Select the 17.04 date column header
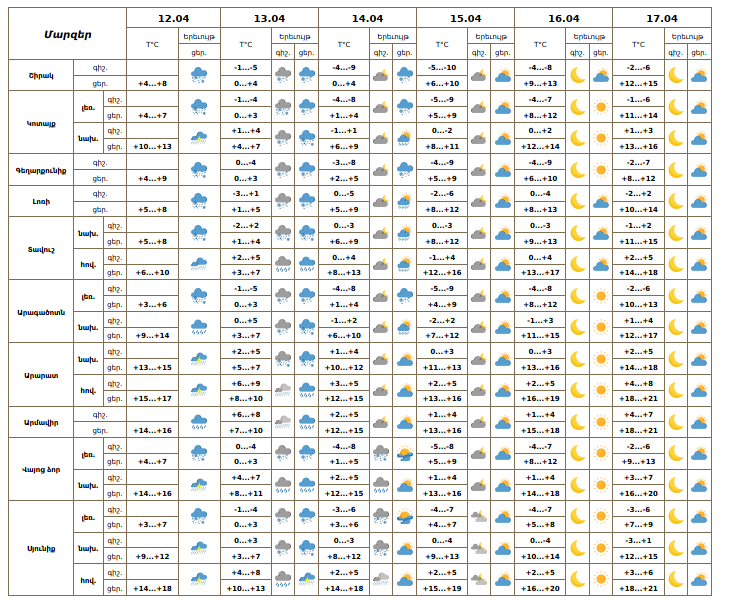Viewport: 735px width, 608px height. pyautogui.click(x=662, y=18)
